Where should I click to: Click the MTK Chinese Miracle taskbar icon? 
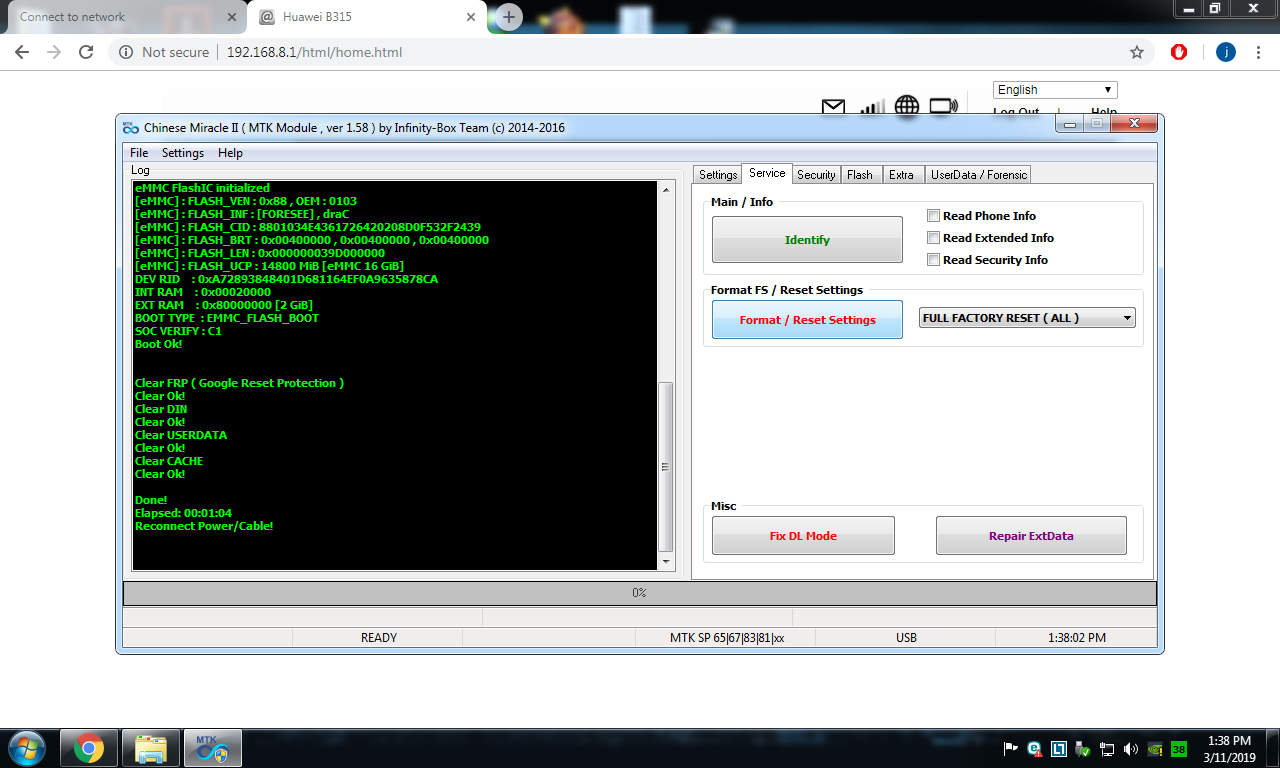pyautogui.click(x=212, y=748)
